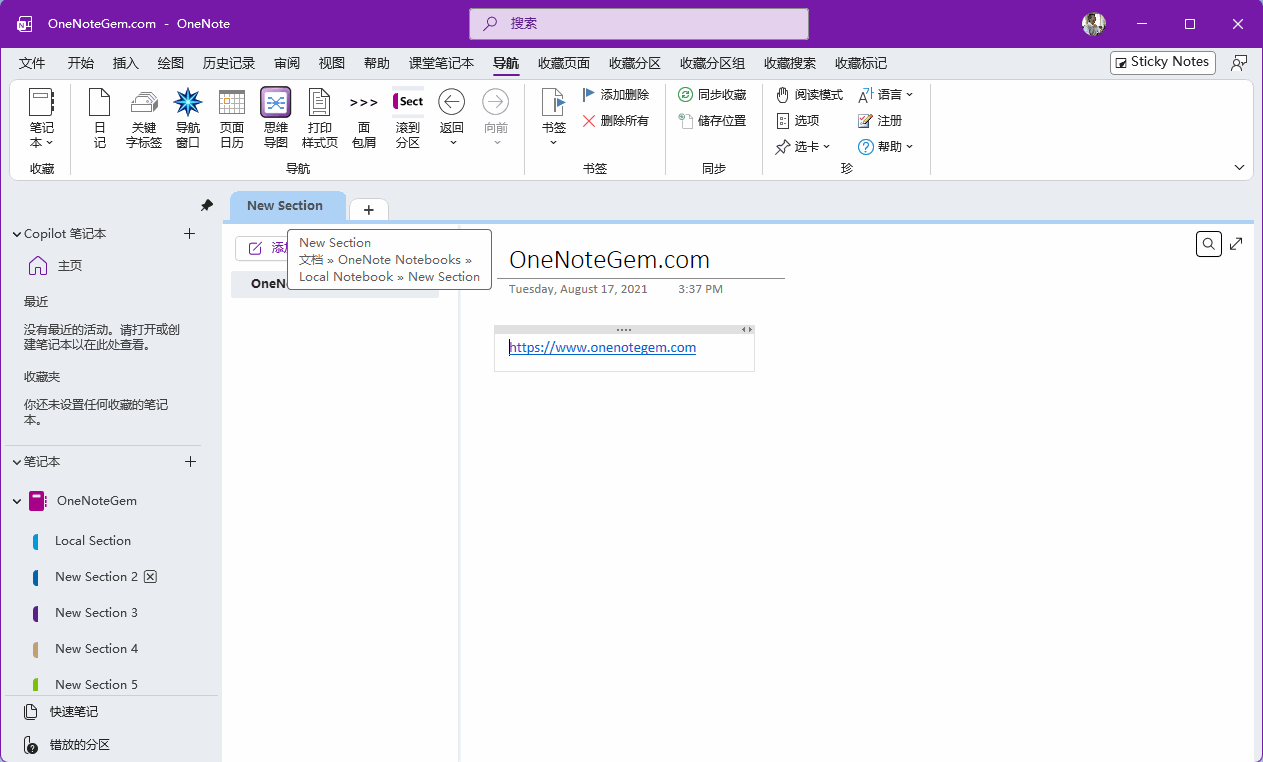
Task: Switch to the 插入 tab
Action: click(x=126, y=63)
